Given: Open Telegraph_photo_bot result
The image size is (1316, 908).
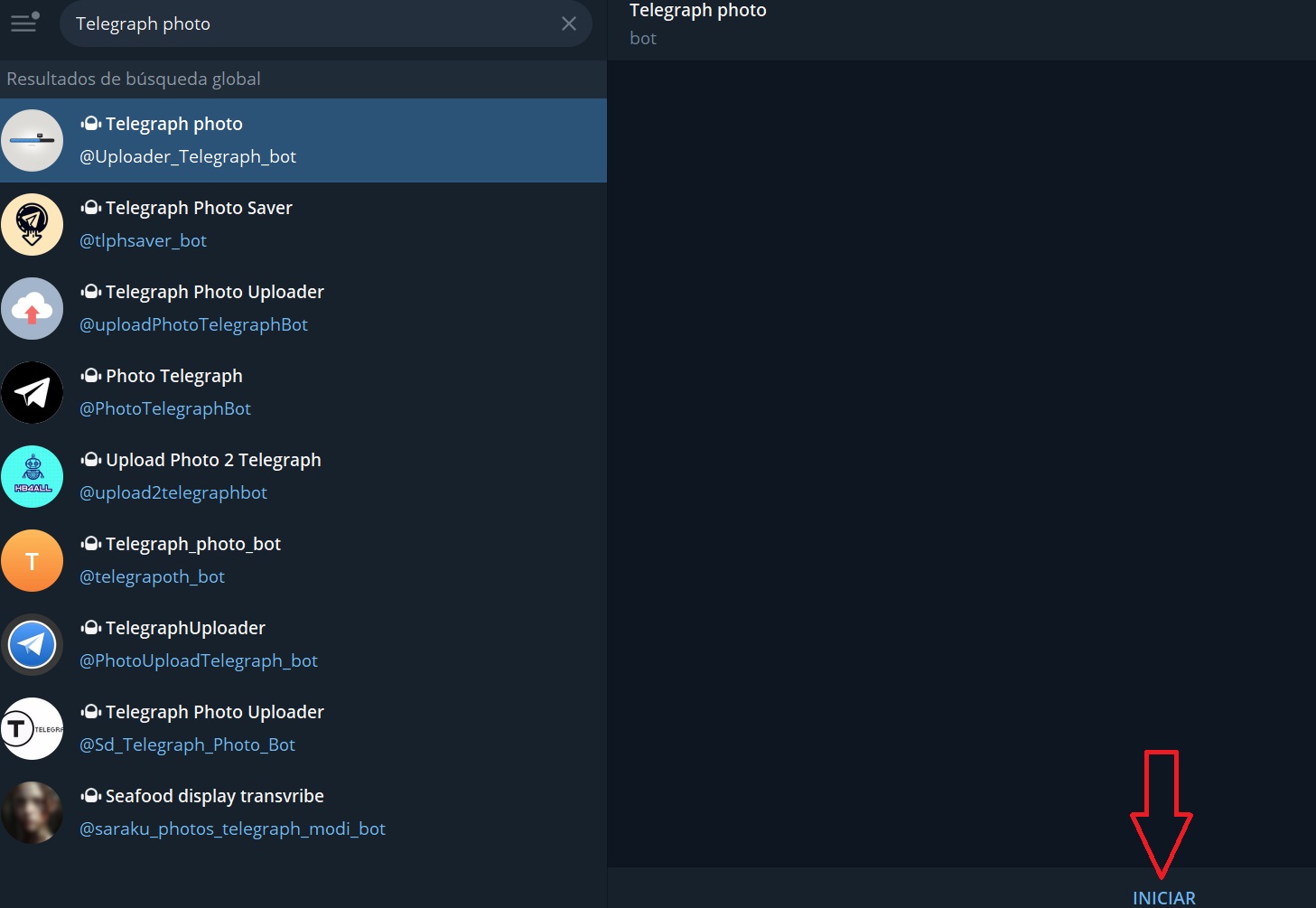Looking at the screenshot, I should [x=303, y=561].
